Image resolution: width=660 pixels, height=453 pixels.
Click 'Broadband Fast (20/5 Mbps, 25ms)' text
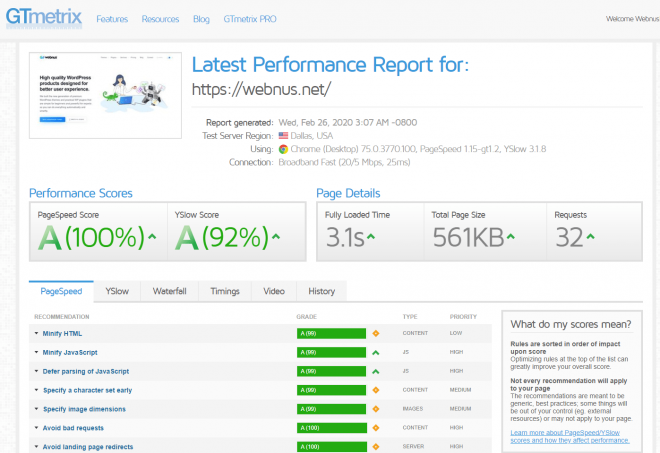coord(344,162)
